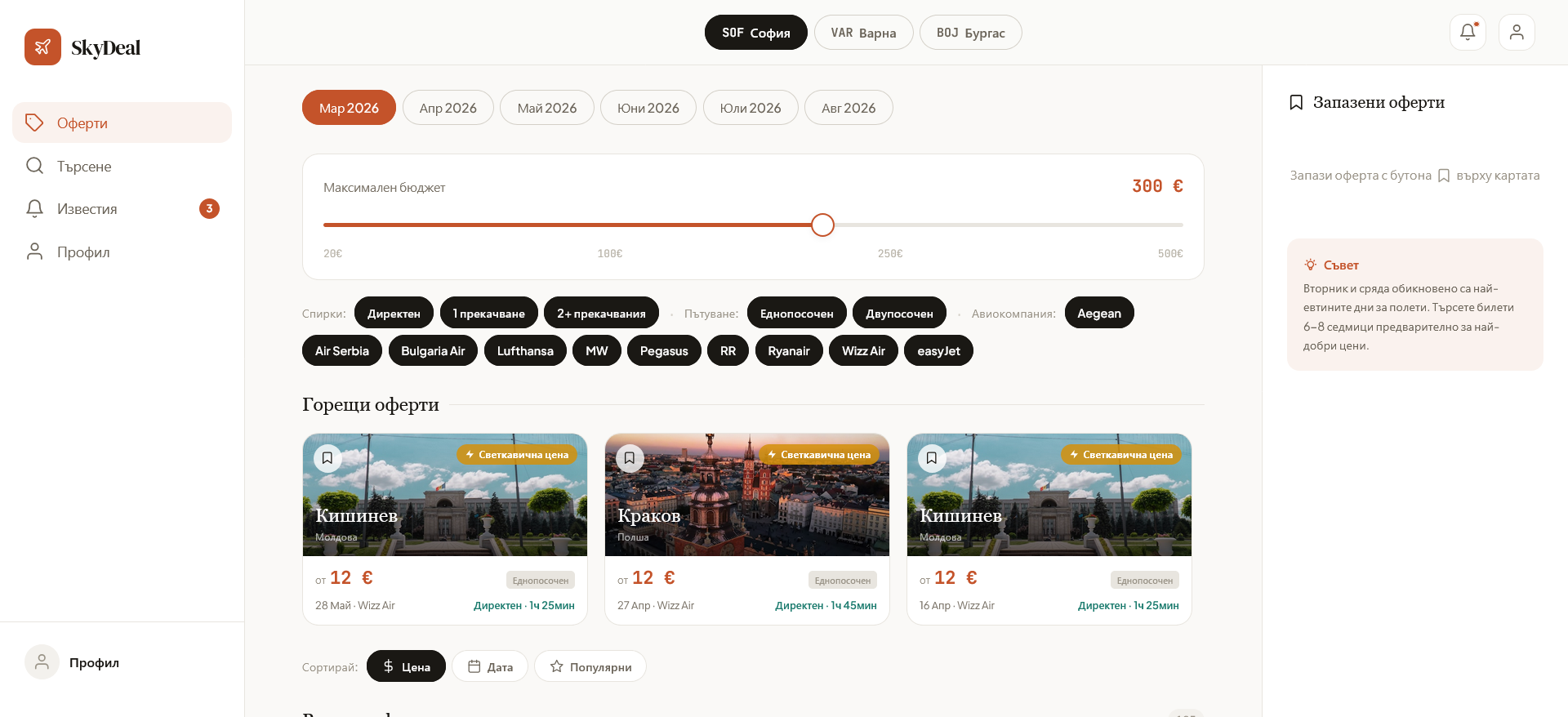
Task: Choose VAR Варна departure airport
Action: click(x=863, y=33)
